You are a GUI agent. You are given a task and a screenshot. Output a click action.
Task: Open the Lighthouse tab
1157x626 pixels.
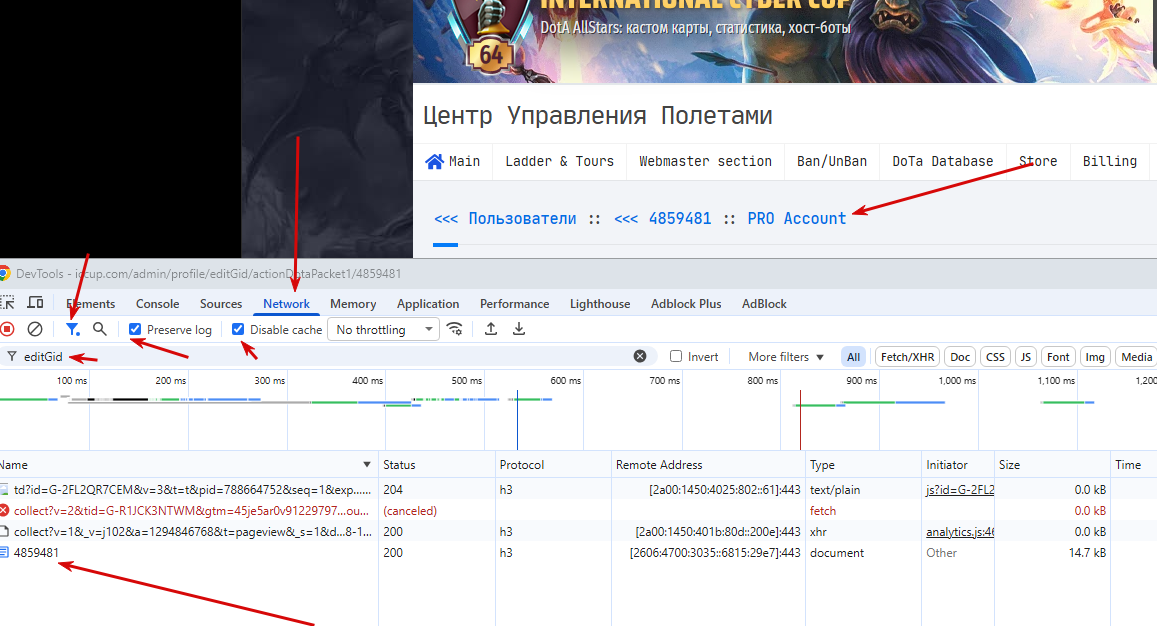click(600, 303)
